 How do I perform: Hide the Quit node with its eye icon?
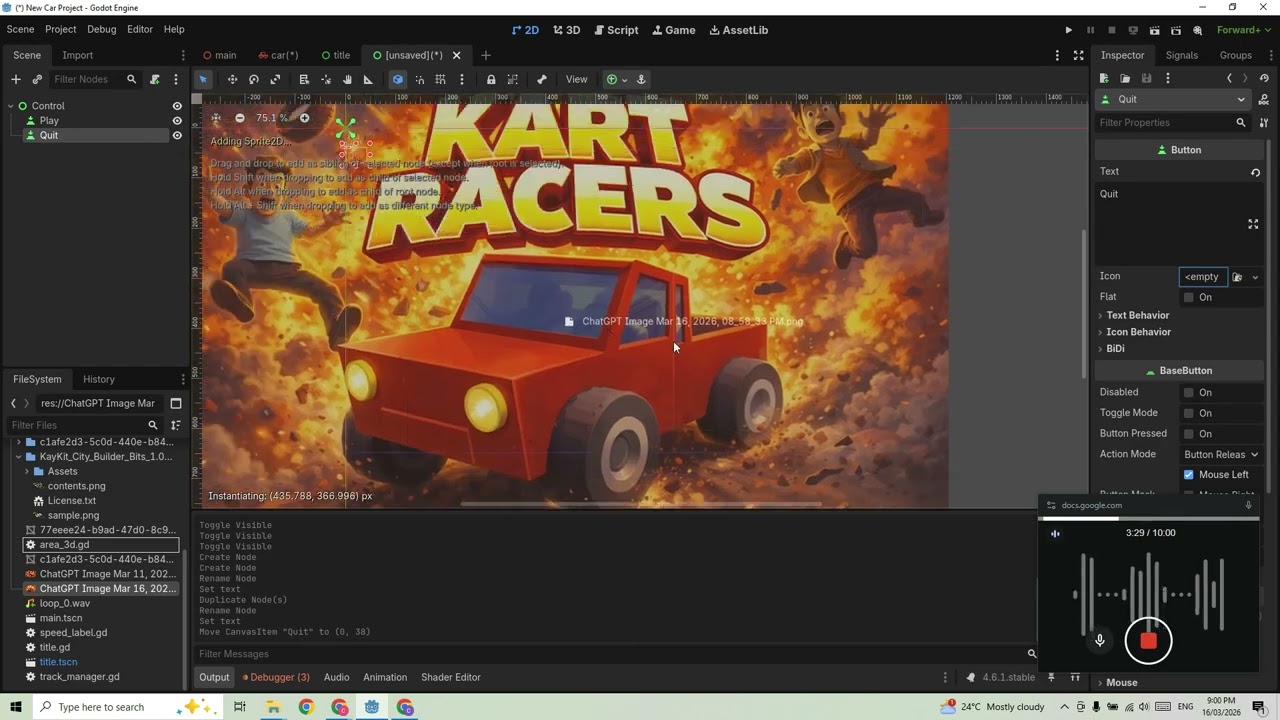(177, 136)
